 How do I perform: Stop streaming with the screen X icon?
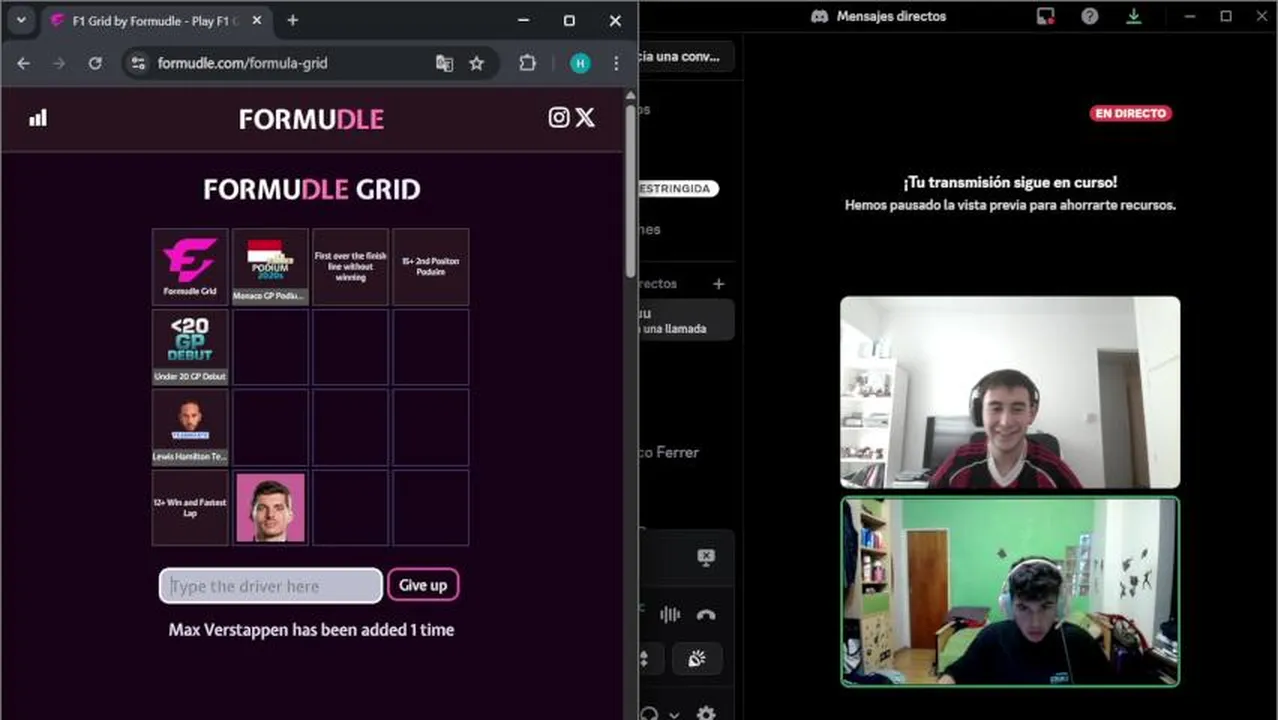pos(706,558)
